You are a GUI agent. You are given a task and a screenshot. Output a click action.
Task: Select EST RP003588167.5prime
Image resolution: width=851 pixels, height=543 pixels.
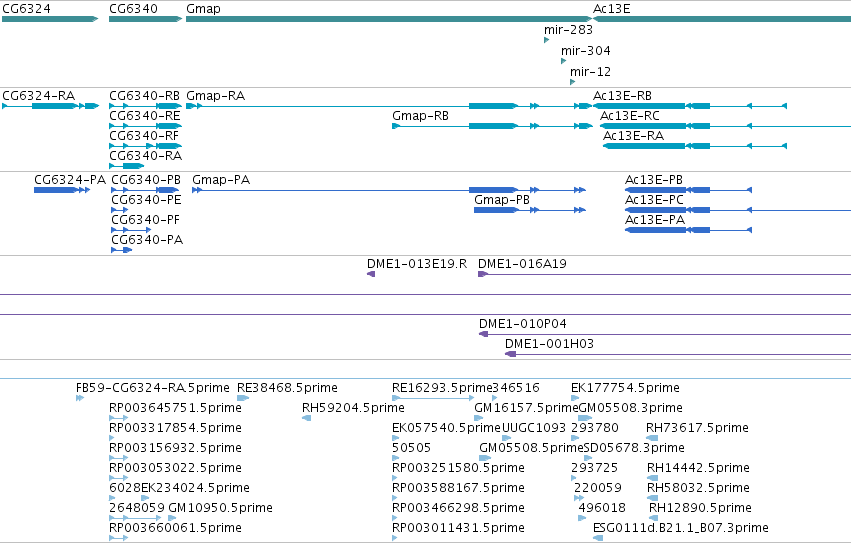pyautogui.click(x=458, y=489)
